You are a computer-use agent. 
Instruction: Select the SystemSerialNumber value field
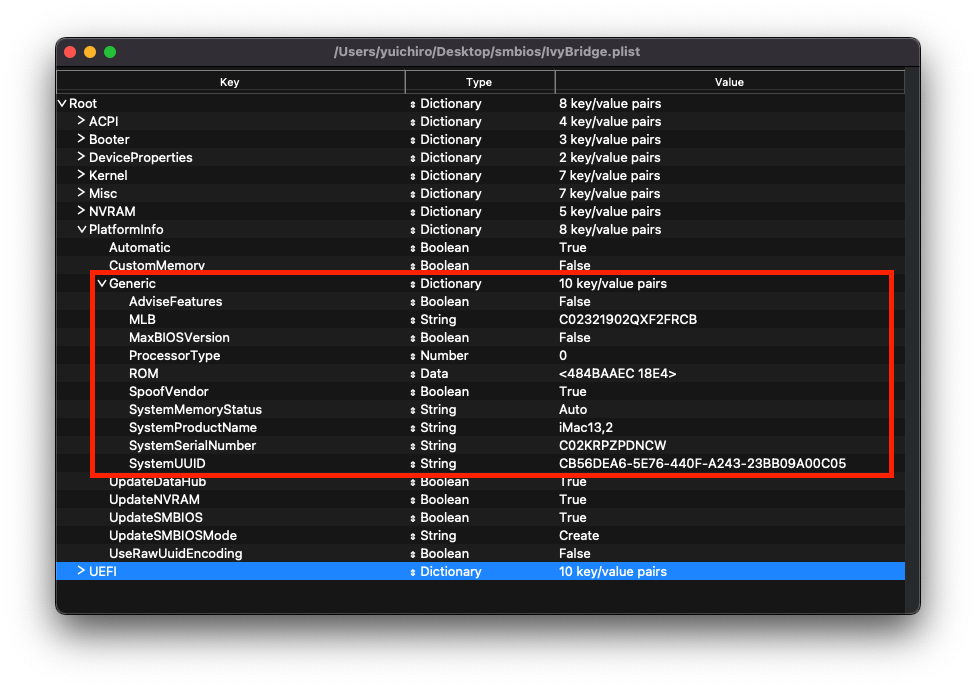[612, 445]
